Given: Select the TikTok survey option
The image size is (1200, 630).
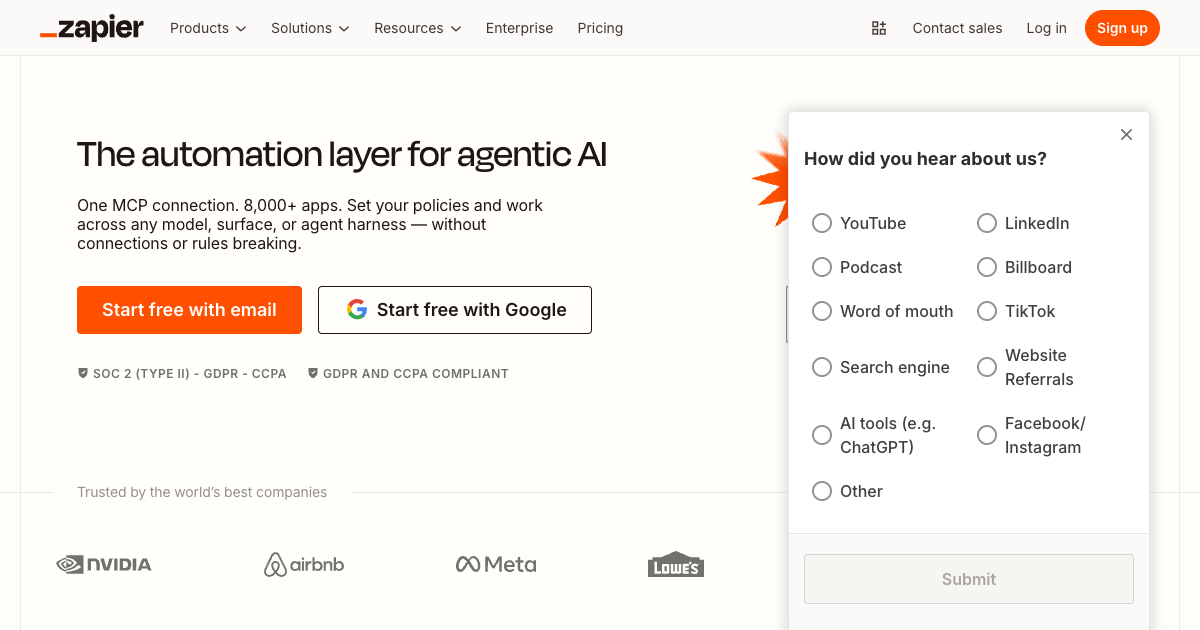Looking at the screenshot, I should pos(987,311).
